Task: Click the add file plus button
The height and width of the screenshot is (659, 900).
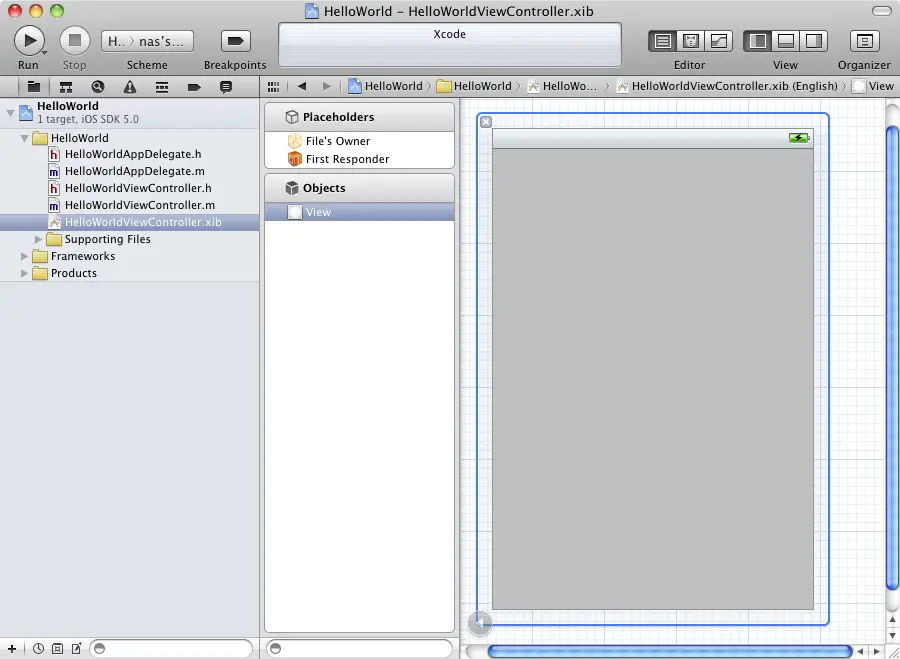Action: (x=11, y=648)
